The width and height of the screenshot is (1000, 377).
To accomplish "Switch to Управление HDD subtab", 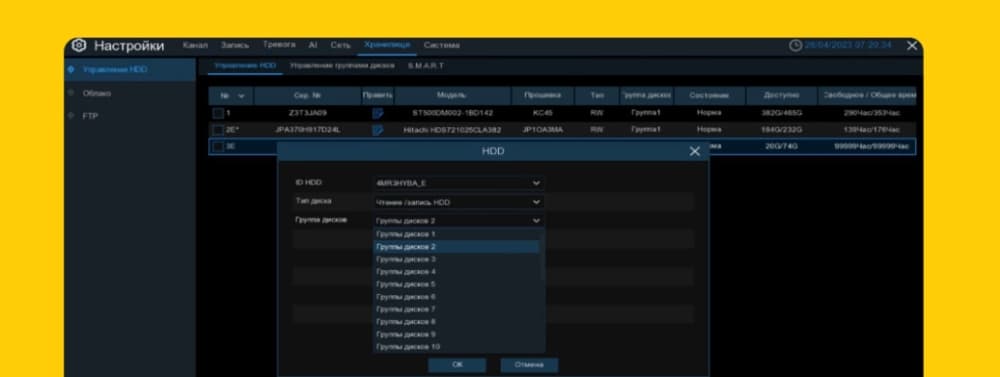I will coord(244,66).
